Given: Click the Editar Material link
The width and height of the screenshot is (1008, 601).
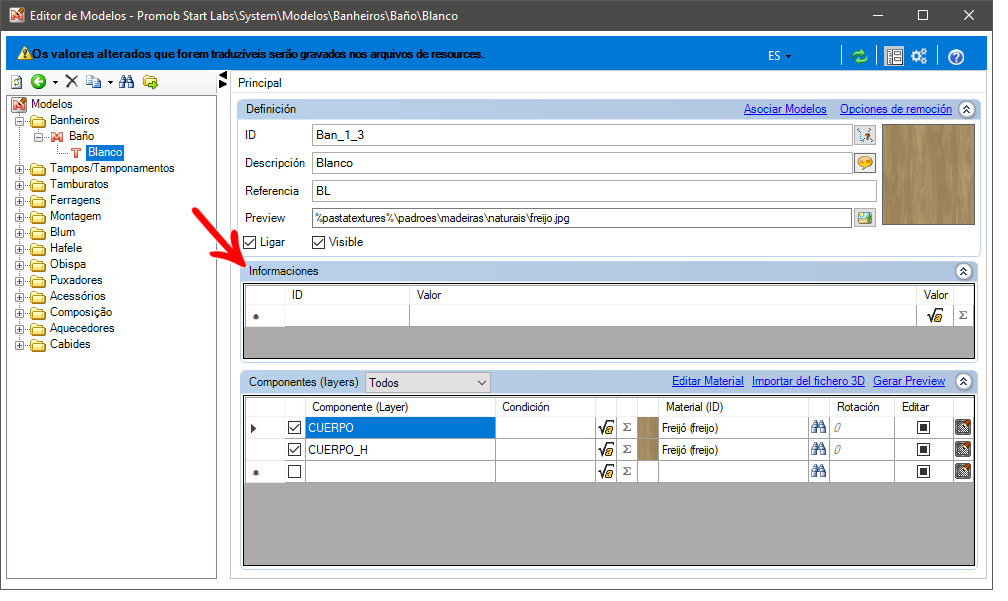Looking at the screenshot, I should click(707, 381).
